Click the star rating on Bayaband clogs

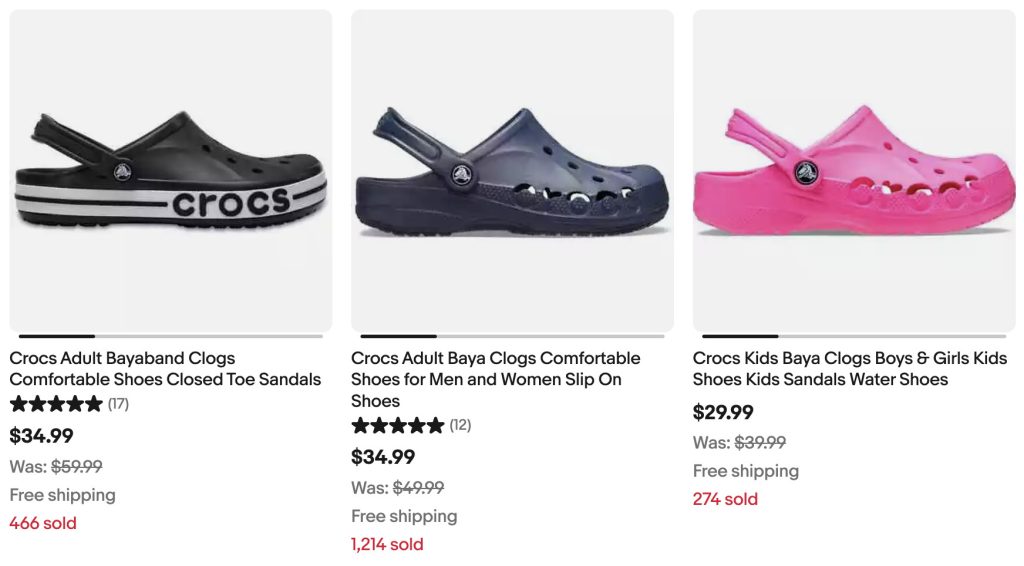pyautogui.click(x=56, y=404)
